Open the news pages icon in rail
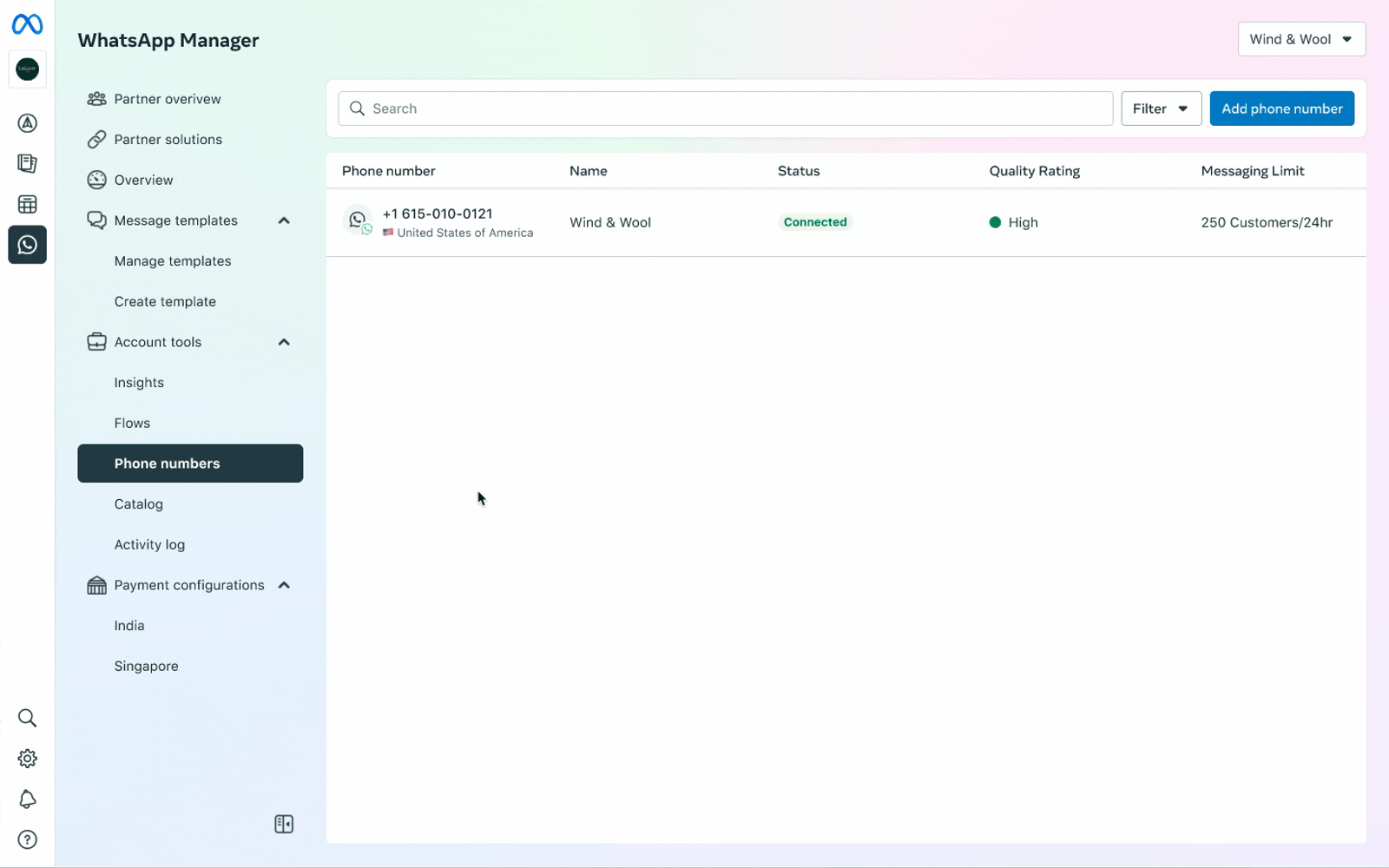This screenshot has width=1389, height=868. tap(27, 163)
